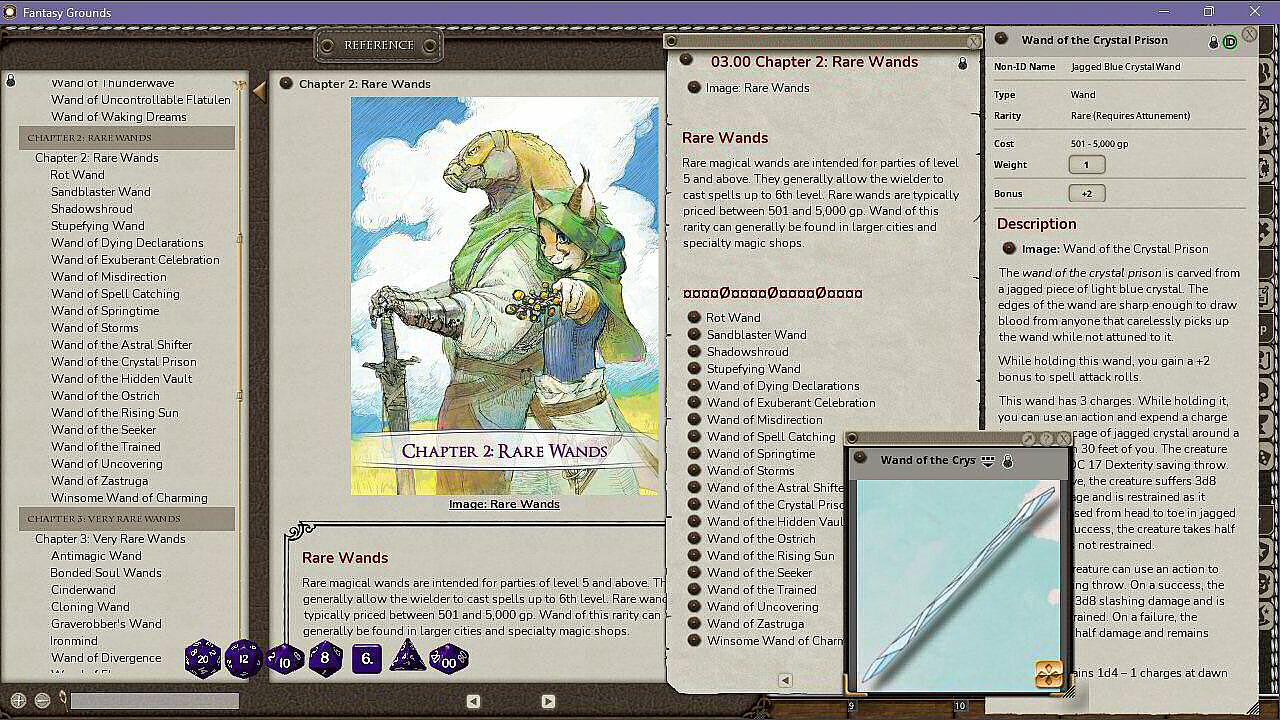Grab the d4 pyramid die
Screen dimensions: 1280x720
pyautogui.click(x=407, y=659)
